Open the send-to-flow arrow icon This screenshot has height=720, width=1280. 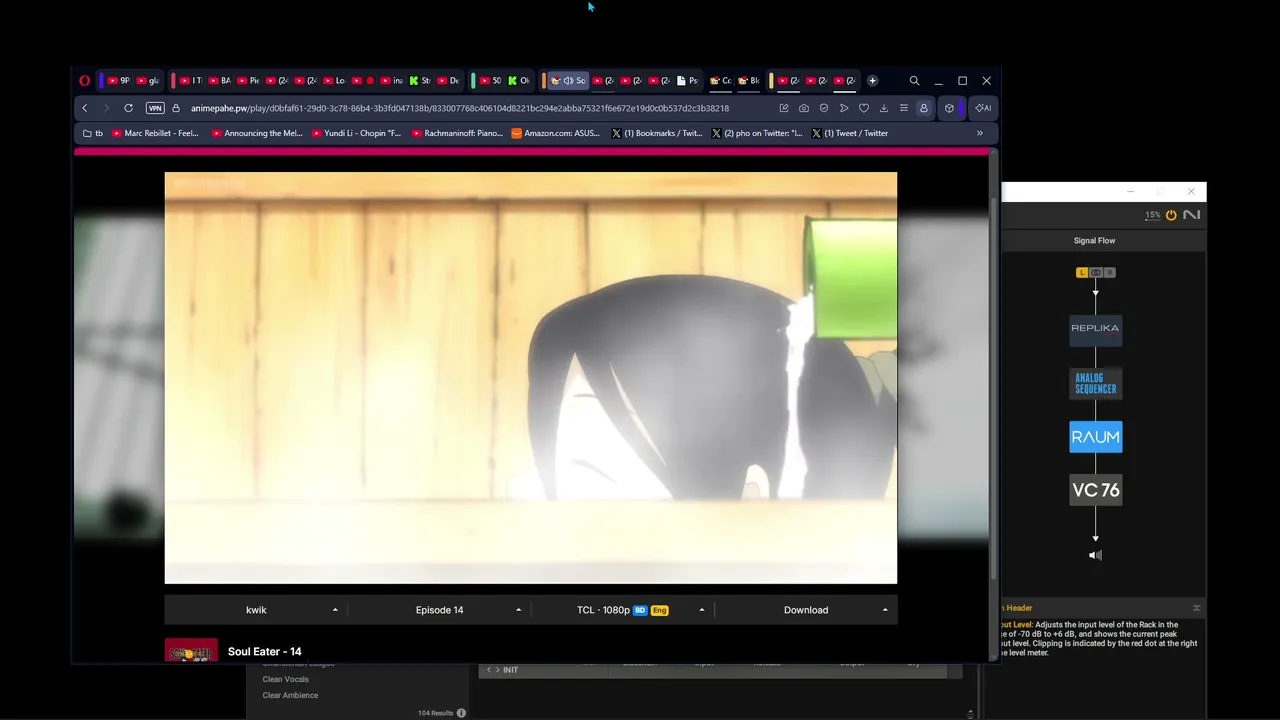[844, 108]
